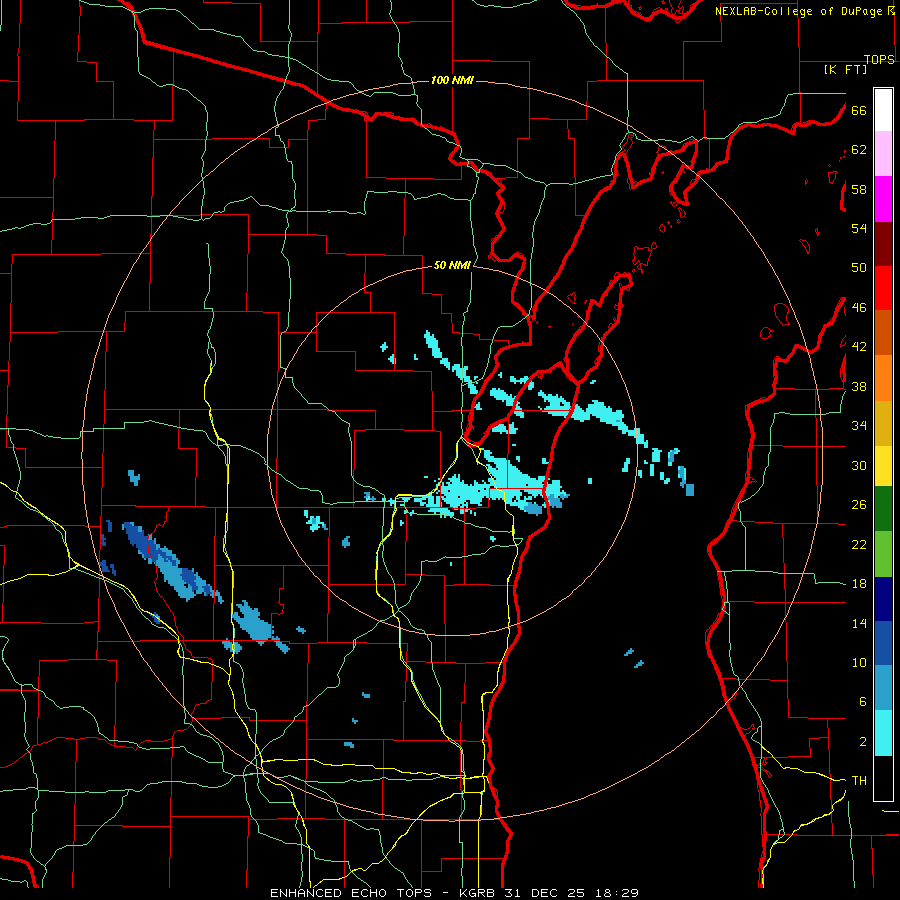The width and height of the screenshot is (900, 900).
Task: Click the black threshold swatch at legend bottom
Action: tap(883, 778)
